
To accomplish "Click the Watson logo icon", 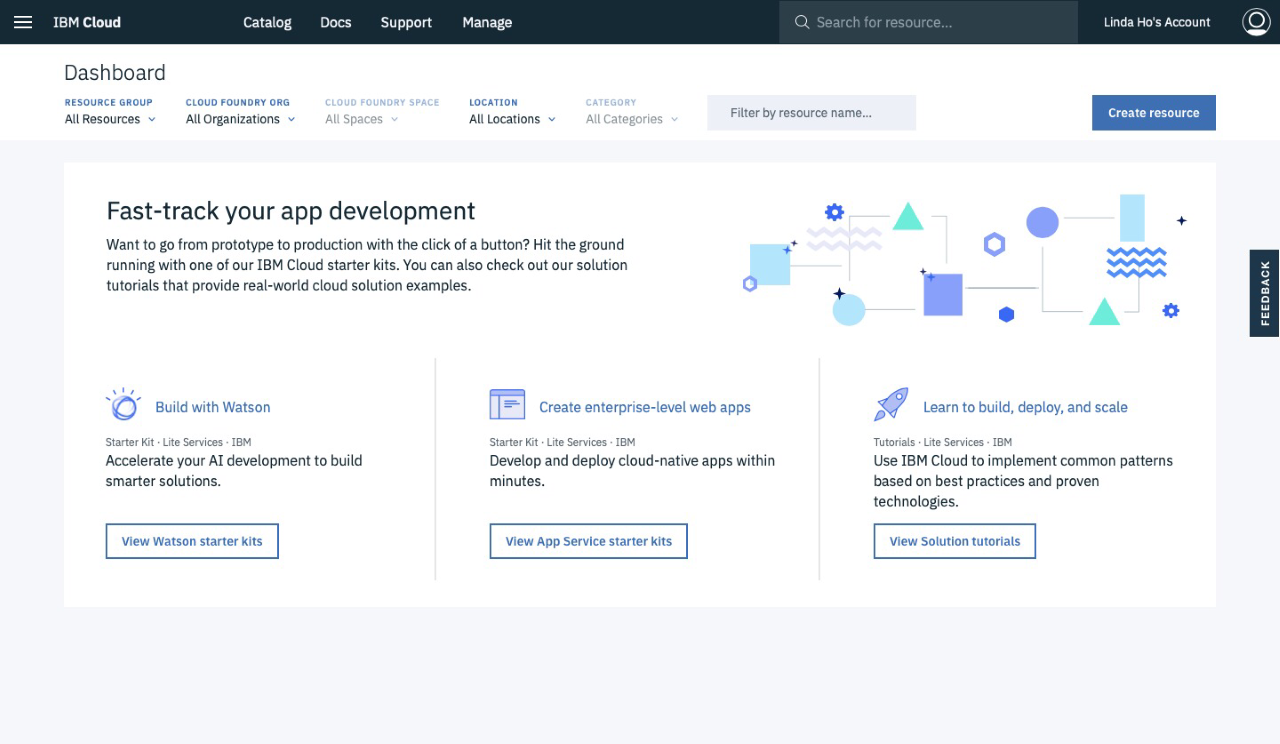I will pos(124,405).
